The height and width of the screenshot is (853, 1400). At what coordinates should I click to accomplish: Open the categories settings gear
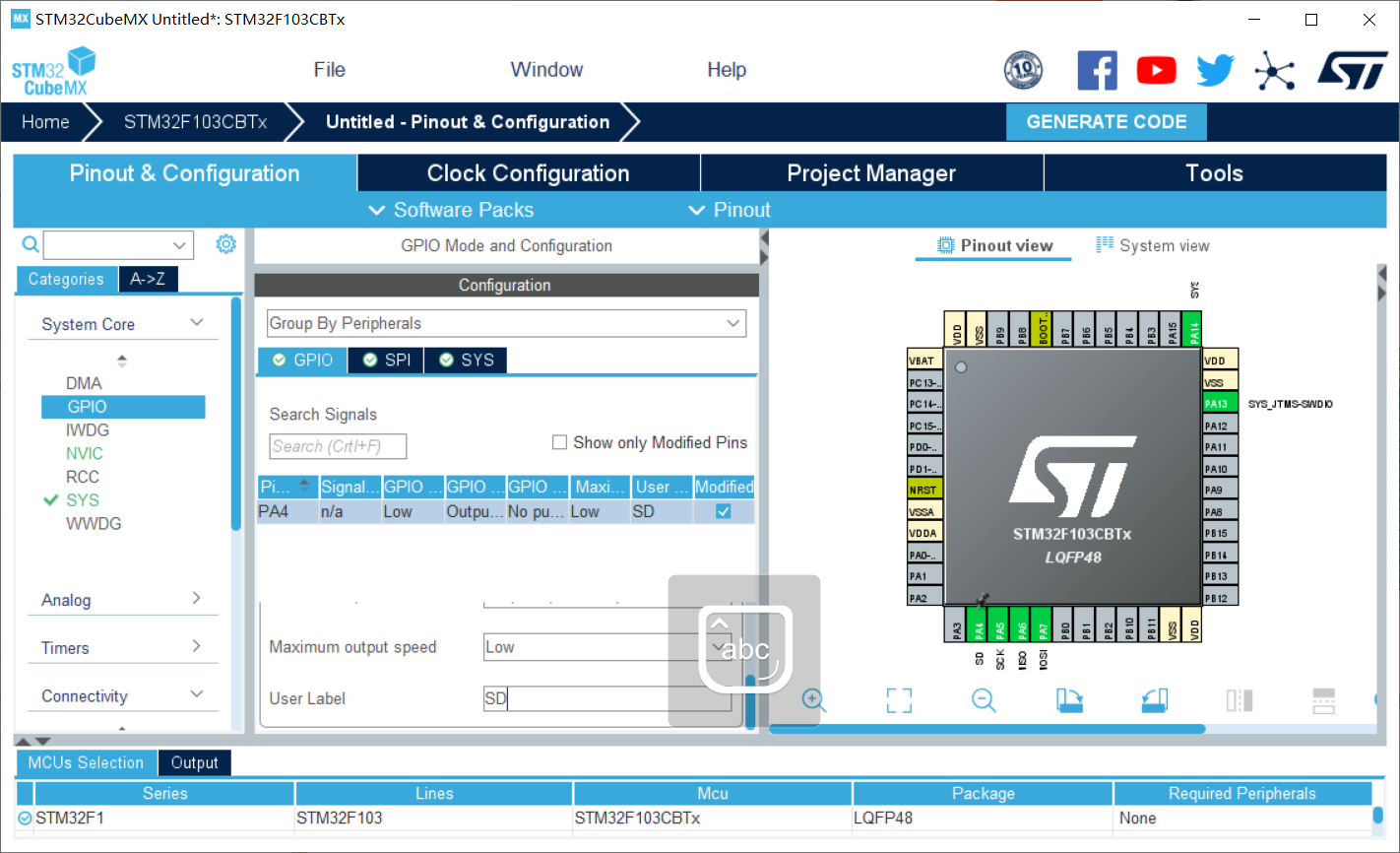tap(226, 243)
